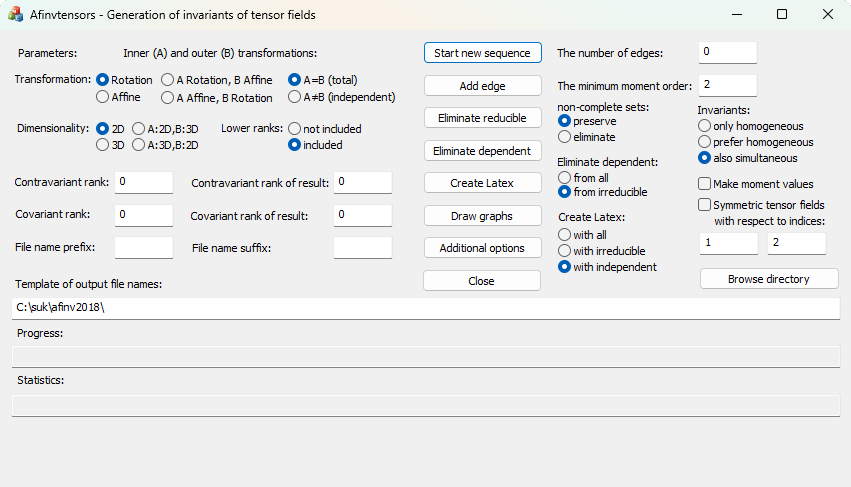Screen dimensions: 851x487
Task: Set lower ranks to not included
Action: click(x=295, y=129)
